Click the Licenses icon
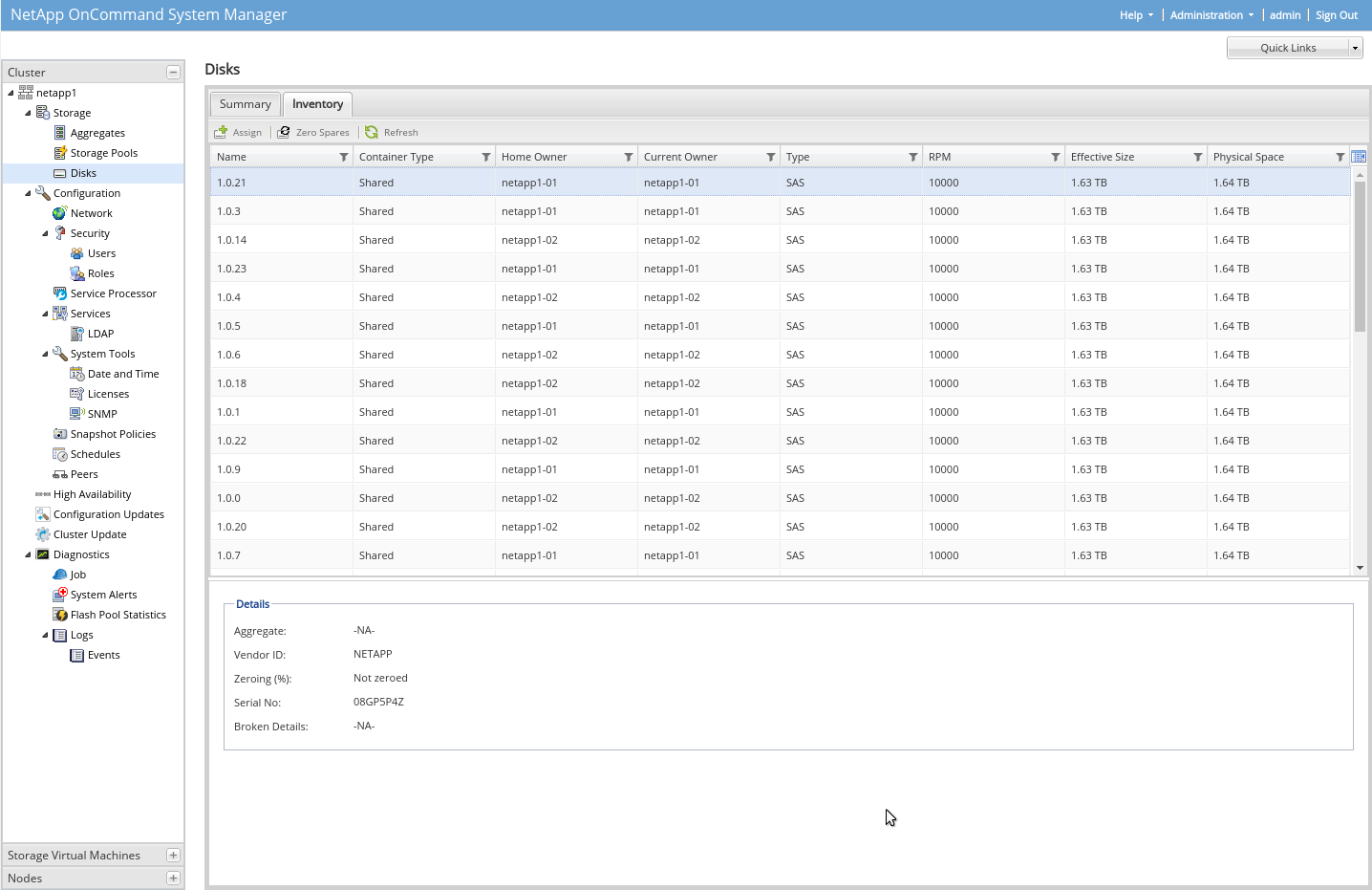 [x=77, y=394]
